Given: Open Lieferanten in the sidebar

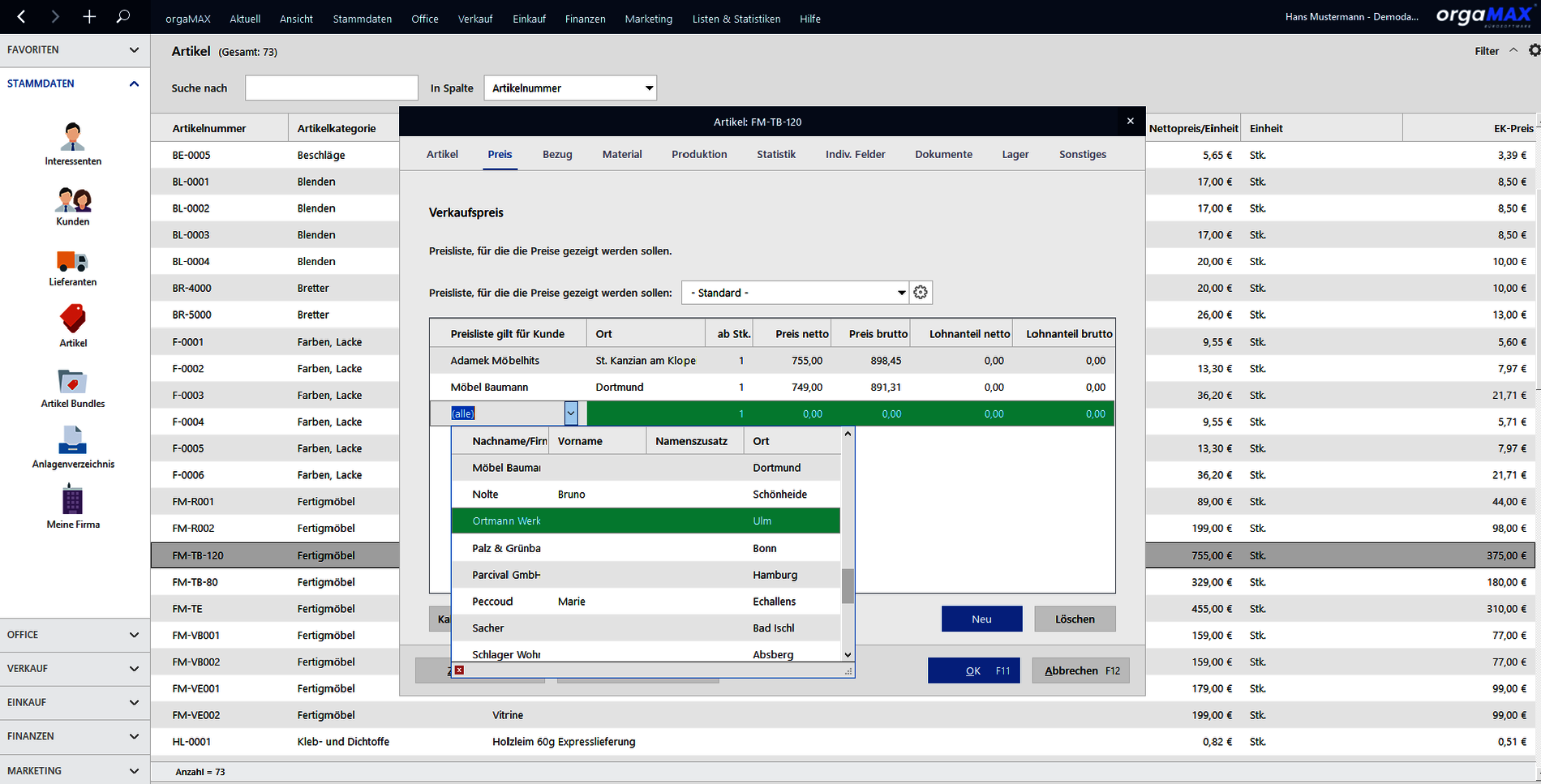Looking at the screenshot, I should point(73,268).
